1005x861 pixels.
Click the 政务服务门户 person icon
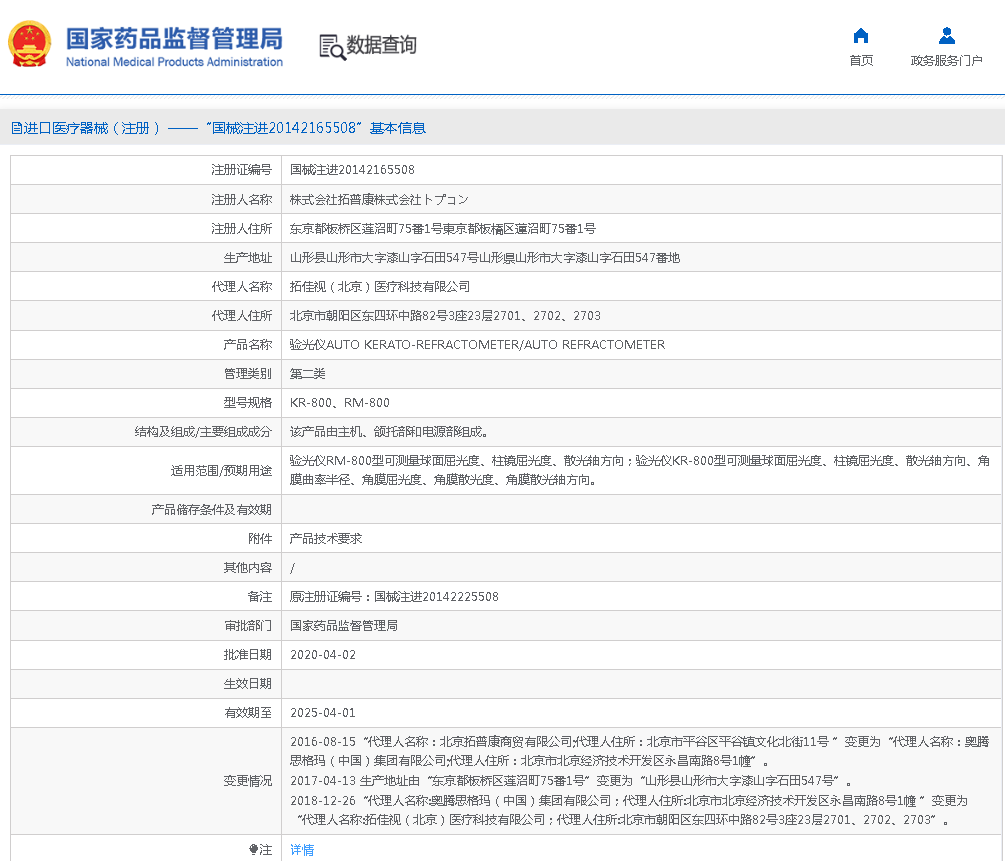coord(946,36)
